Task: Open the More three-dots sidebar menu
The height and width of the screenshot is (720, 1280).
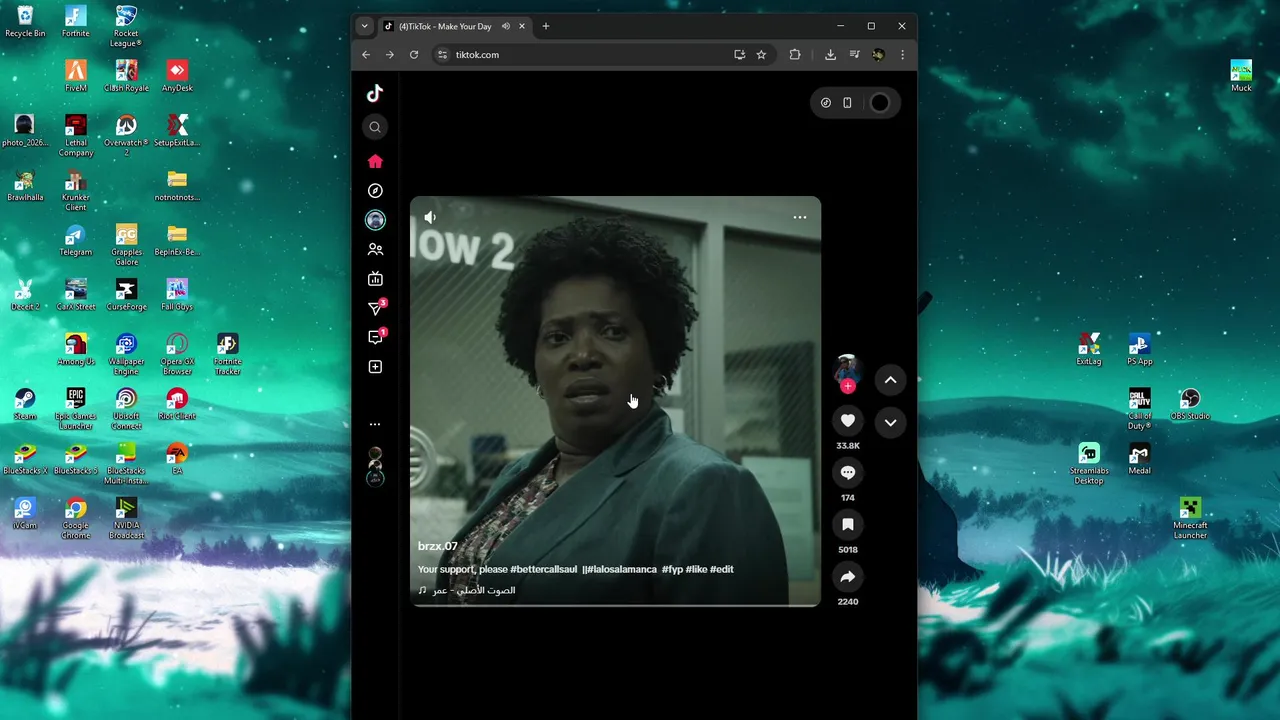Action: click(x=375, y=424)
